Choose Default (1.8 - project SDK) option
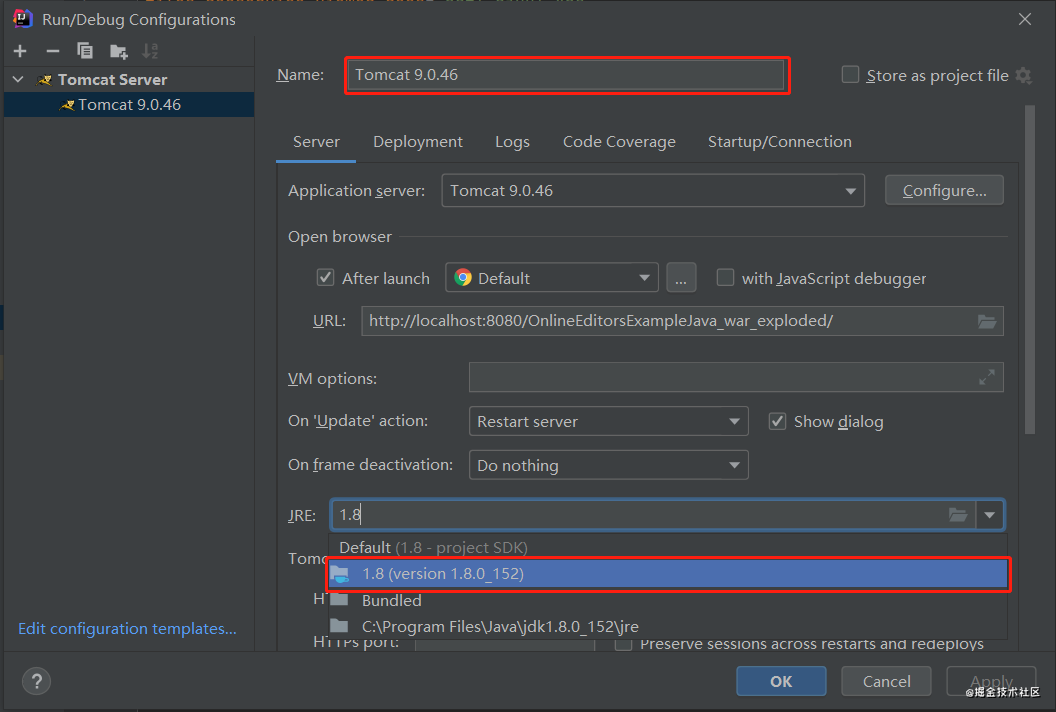Image resolution: width=1056 pixels, height=712 pixels. 668,547
